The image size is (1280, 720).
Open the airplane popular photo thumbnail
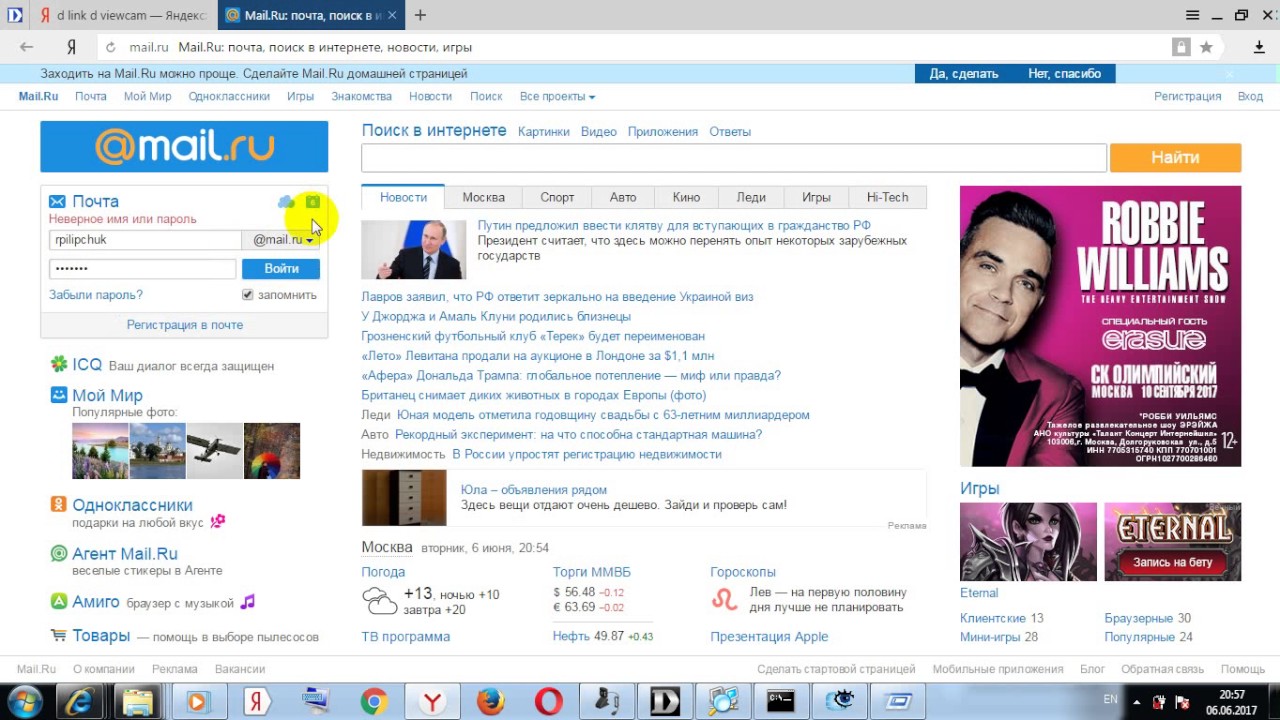(214, 451)
